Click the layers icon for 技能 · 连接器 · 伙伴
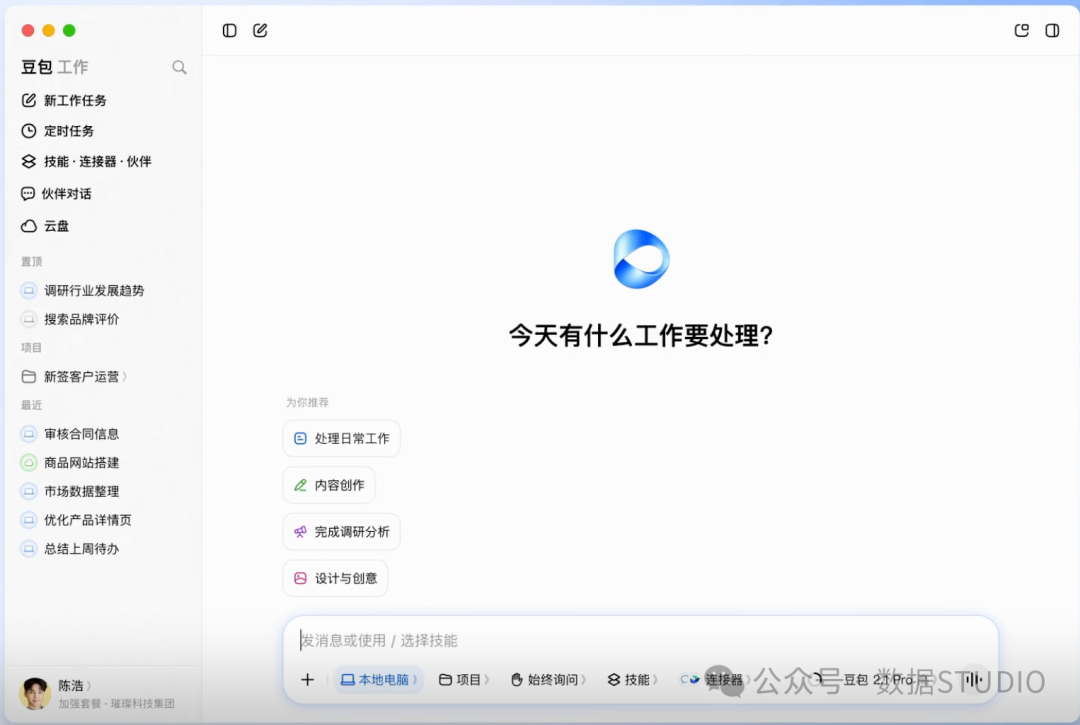The image size is (1080, 725). pos(28,161)
